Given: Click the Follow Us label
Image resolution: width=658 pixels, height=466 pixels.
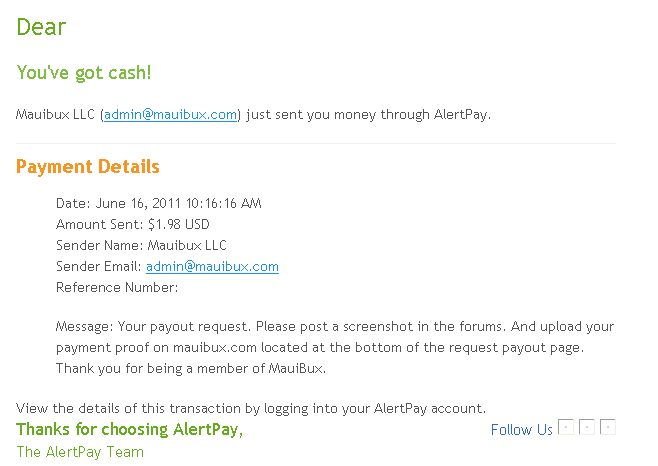Looking at the screenshot, I should coord(522,430).
